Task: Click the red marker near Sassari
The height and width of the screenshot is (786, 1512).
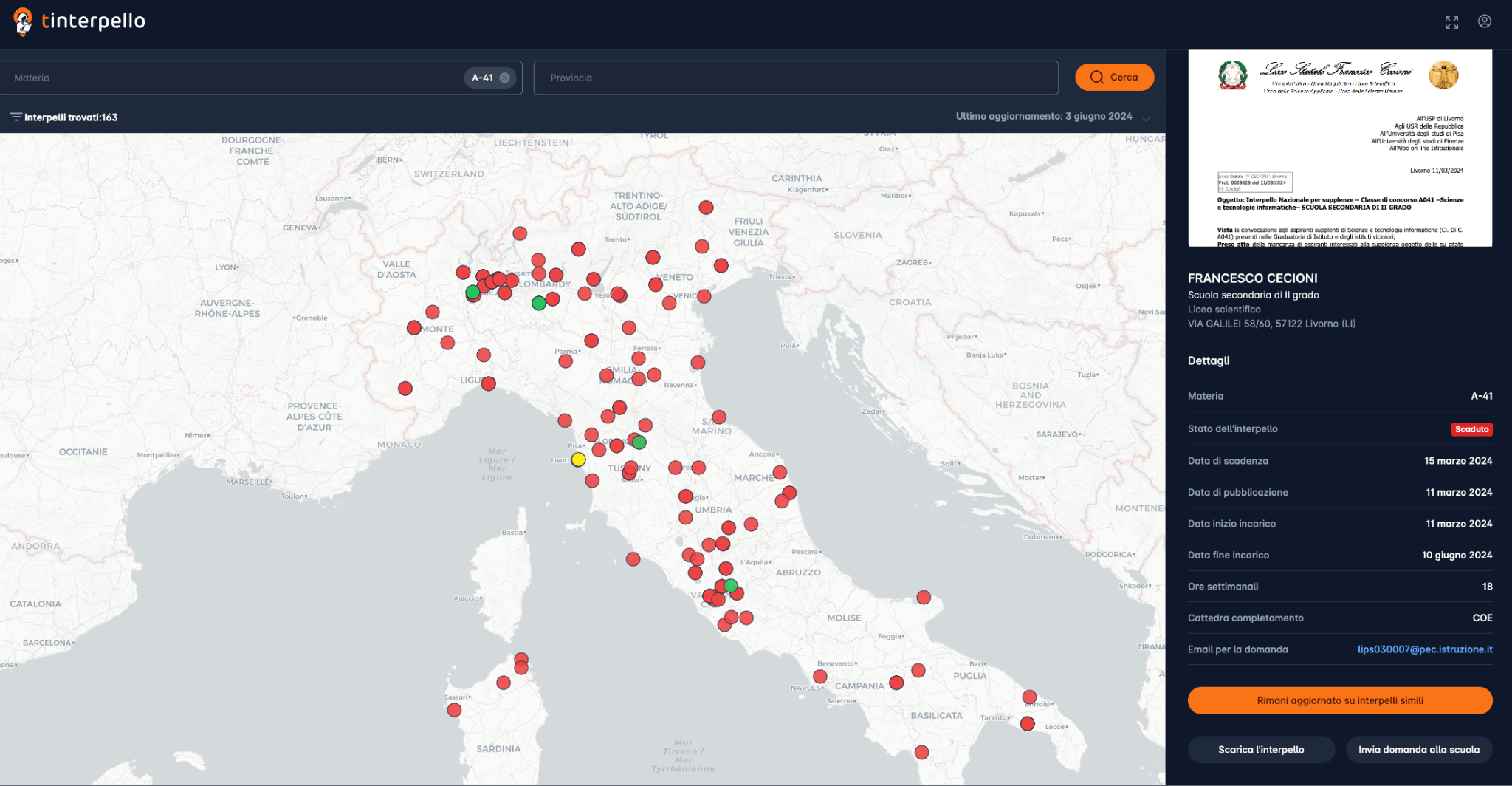Action: pos(454,710)
